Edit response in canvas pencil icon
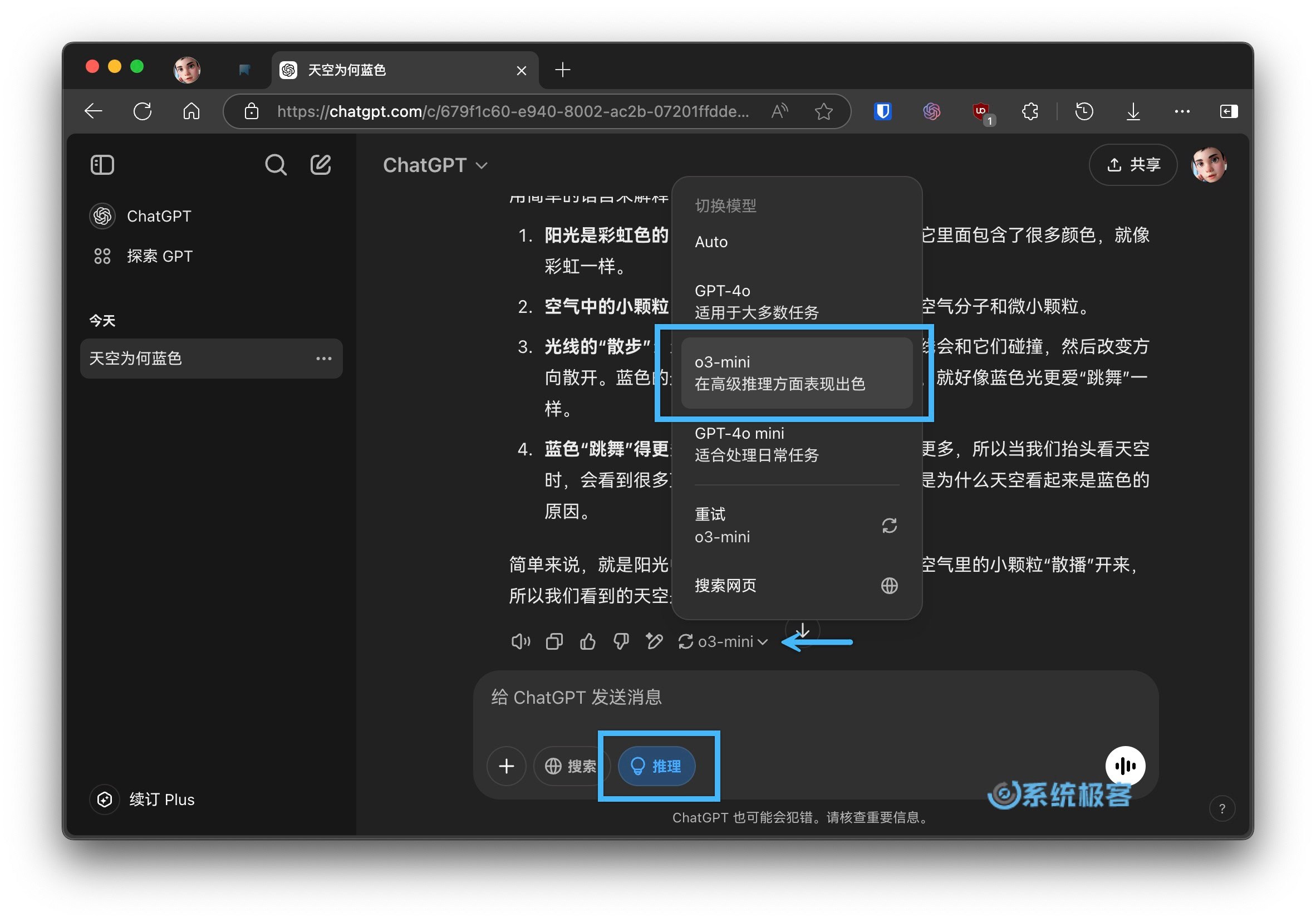Screen dimensions: 1316x922 (655, 641)
